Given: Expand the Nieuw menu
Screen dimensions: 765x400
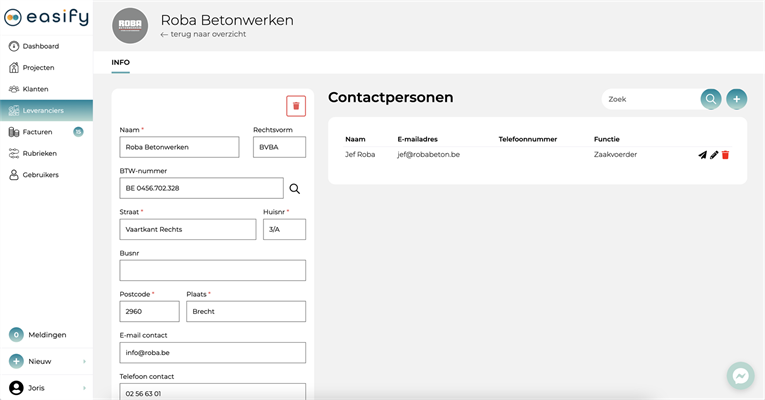Looking at the screenshot, I should coord(46,361).
